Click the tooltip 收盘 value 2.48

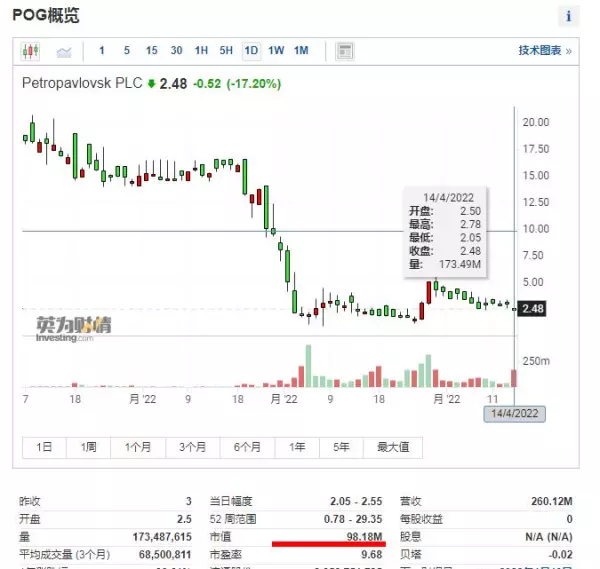pos(470,251)
